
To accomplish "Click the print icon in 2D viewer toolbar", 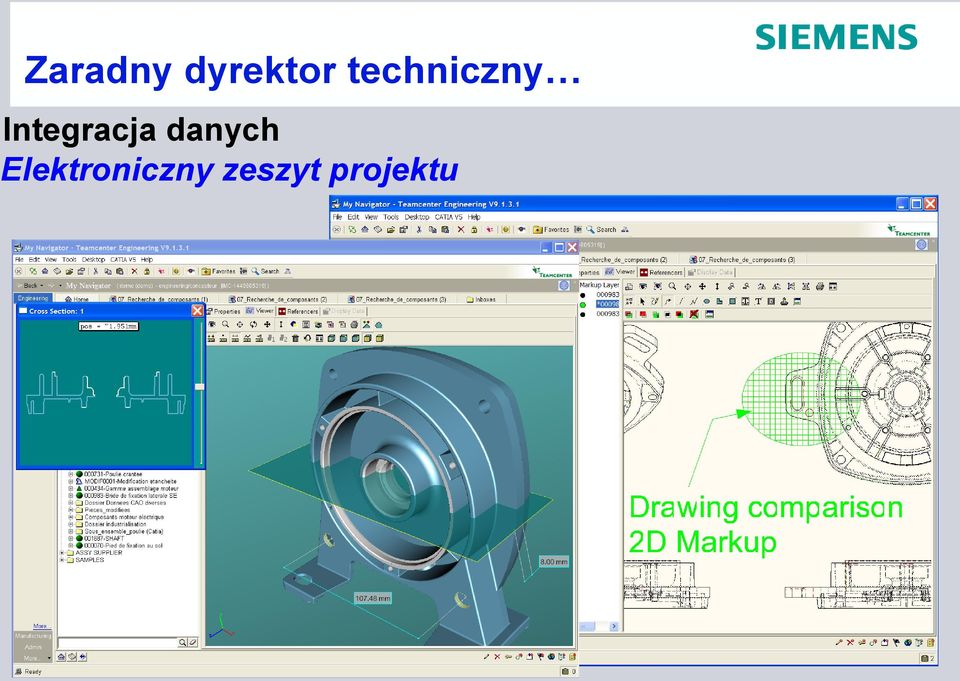I will click(820, 287).
